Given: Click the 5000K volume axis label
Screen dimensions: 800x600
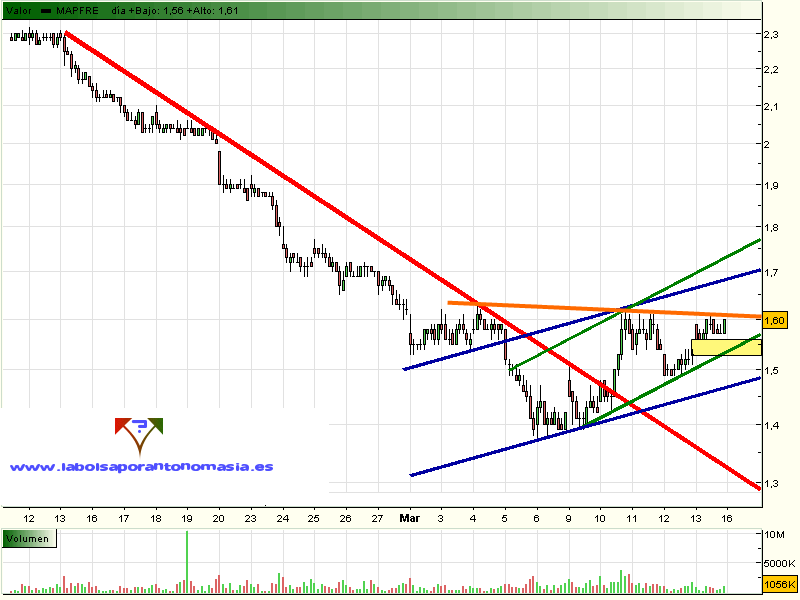Looking at the screenshot, I should click(779, 564).
